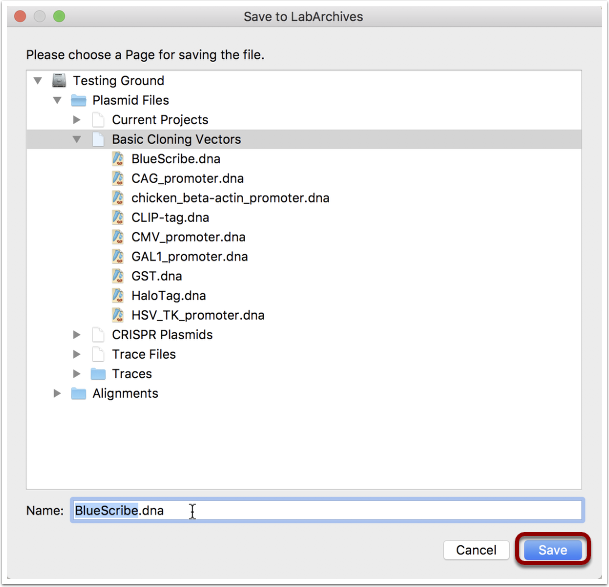Select the CLIP-tag.dna filename

click(x=170, y=217)
